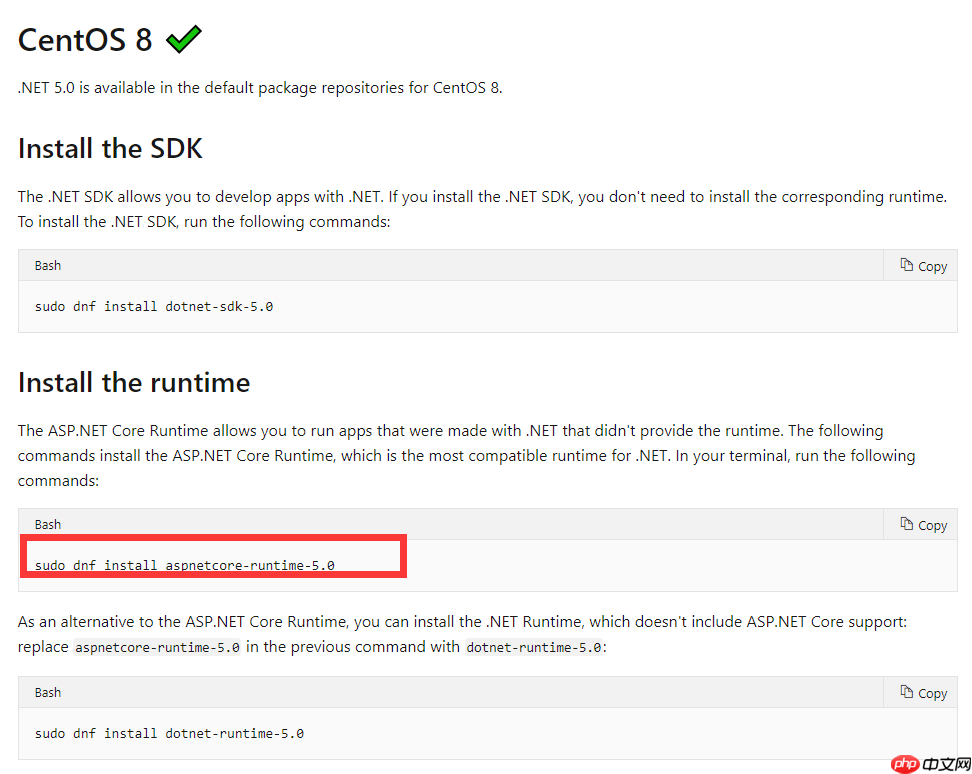Select the dotnet-runtime install command in the bottom block
This screenshot has width=972, height=774.
coord(169,733)
